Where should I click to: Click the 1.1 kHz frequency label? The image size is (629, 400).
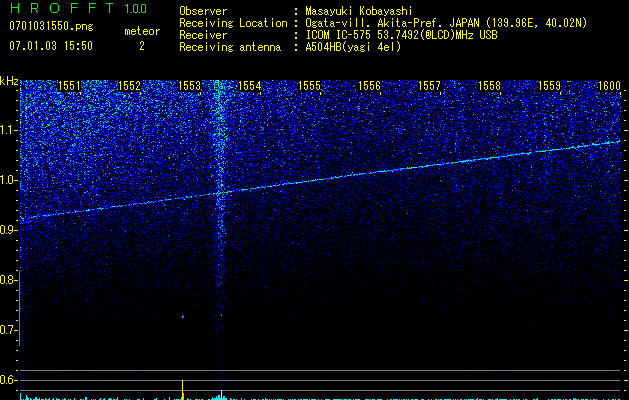click(x=9, y=130)
